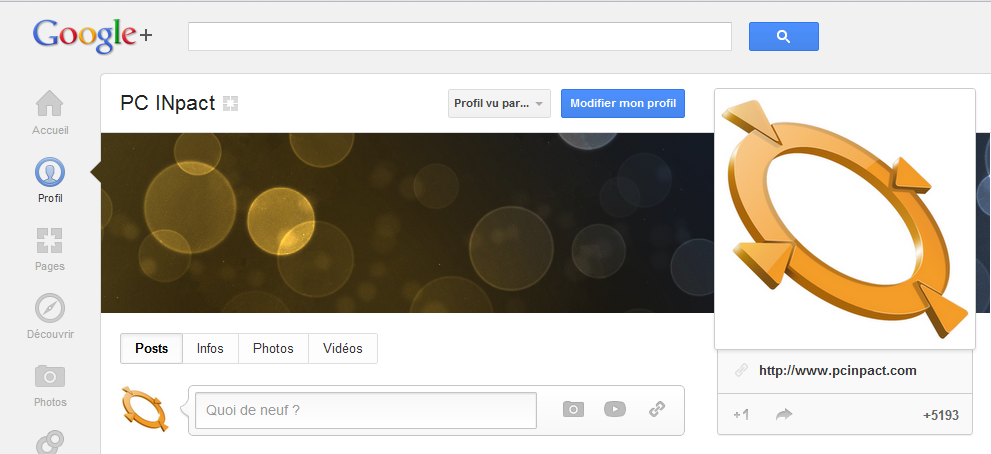Viewport: 991px width, 454px height.
Task: Select the Photos tab on the profile
Action: pos(273,349)
